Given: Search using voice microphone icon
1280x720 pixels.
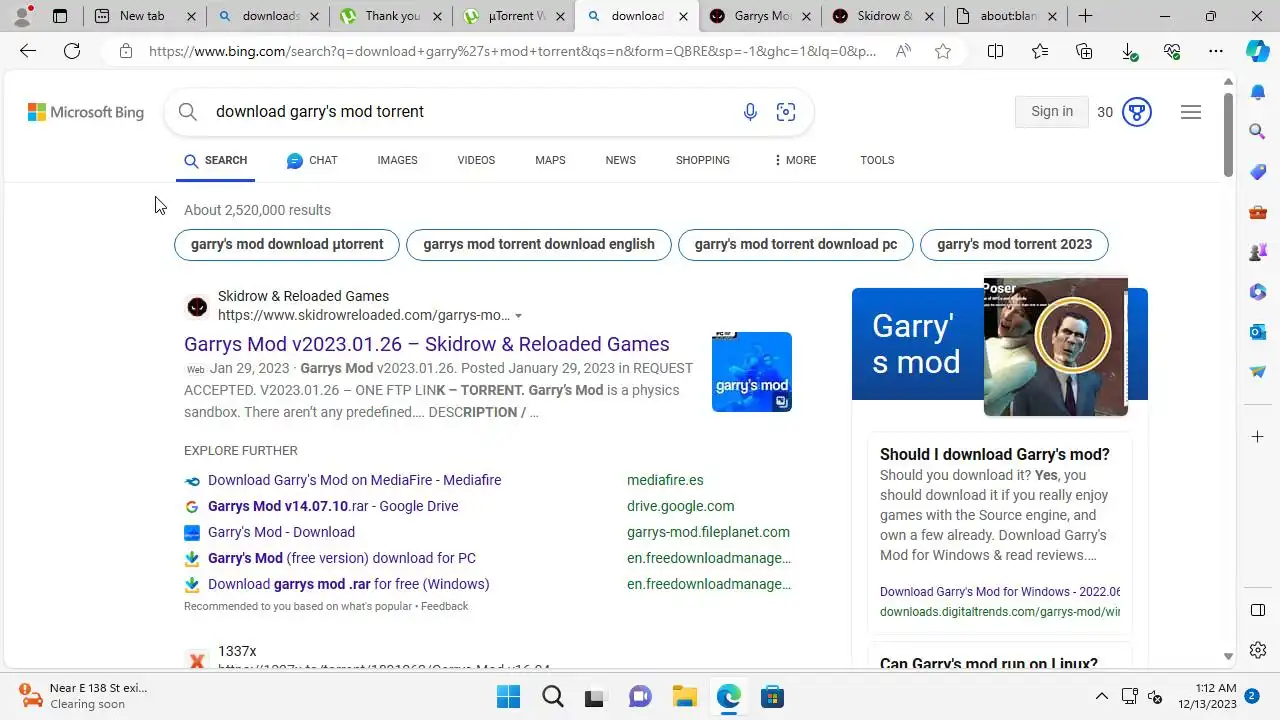Looking at the screenshot, I should click(x=750, y=112).
